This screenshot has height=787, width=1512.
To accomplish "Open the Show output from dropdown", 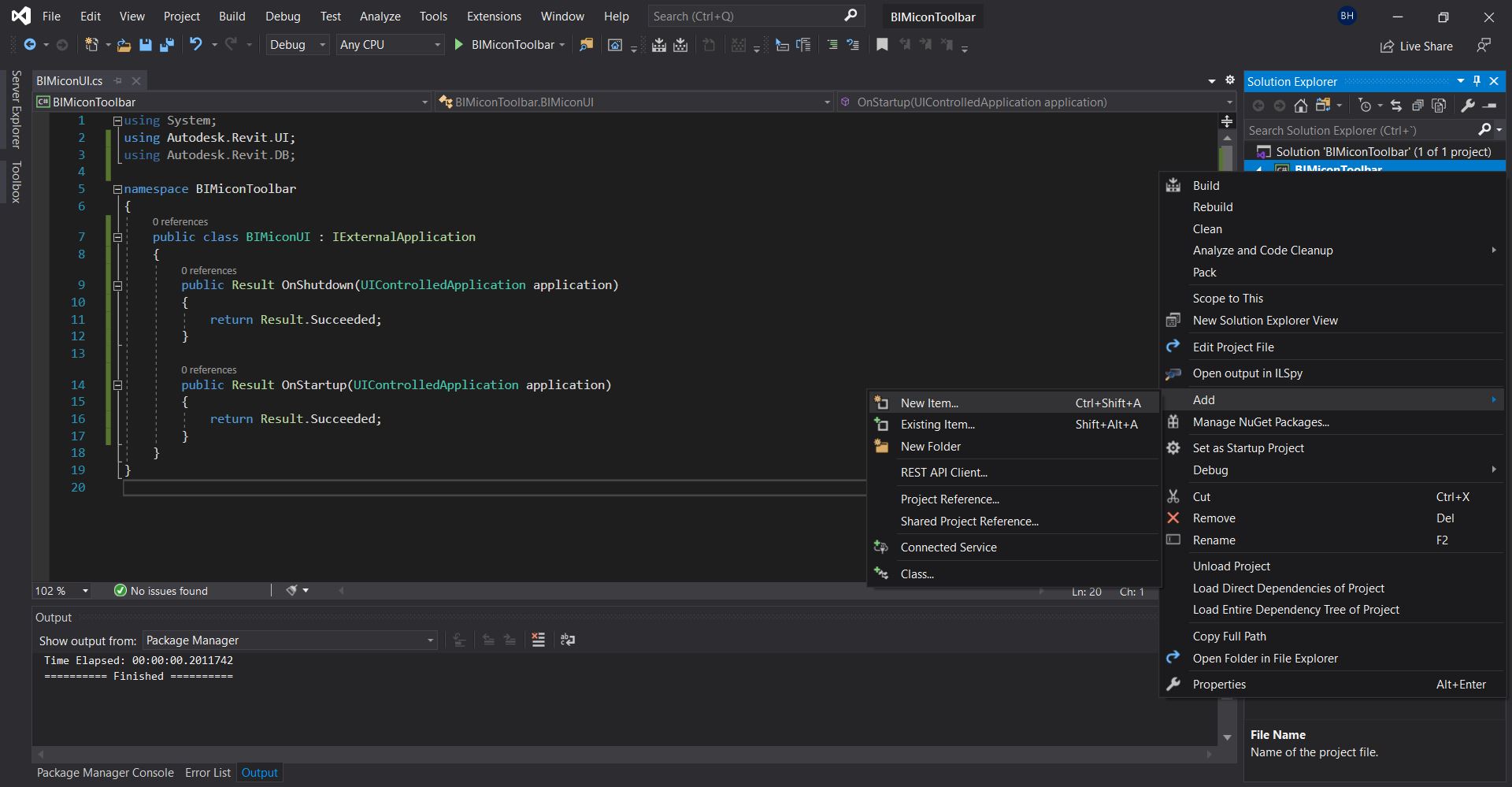I will [289, 640].
